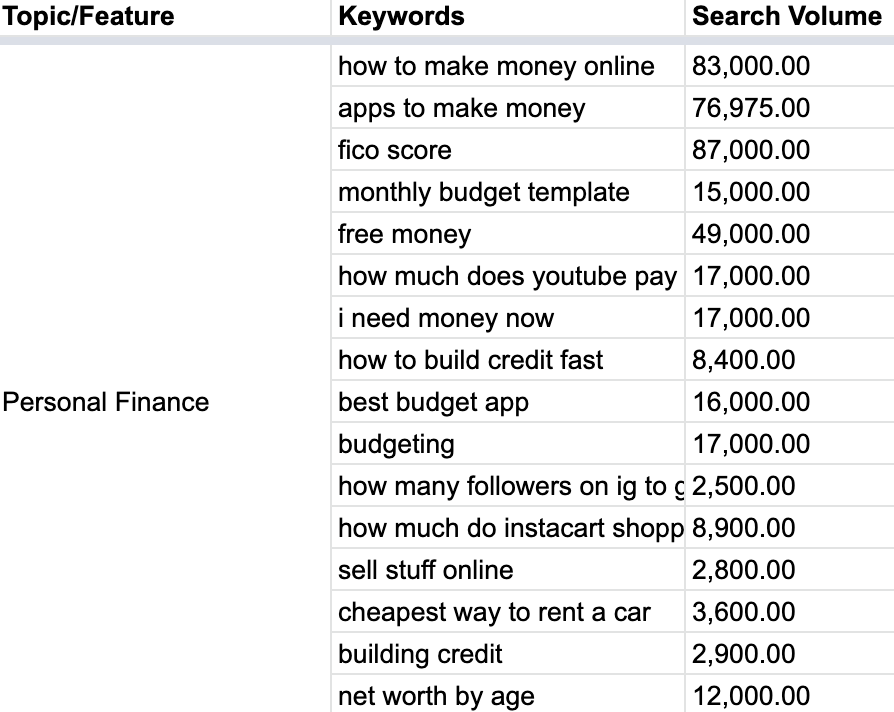Click the 76,975.00 search volume value
Viewport: 894px width, 712px height.
pos(751,109)
